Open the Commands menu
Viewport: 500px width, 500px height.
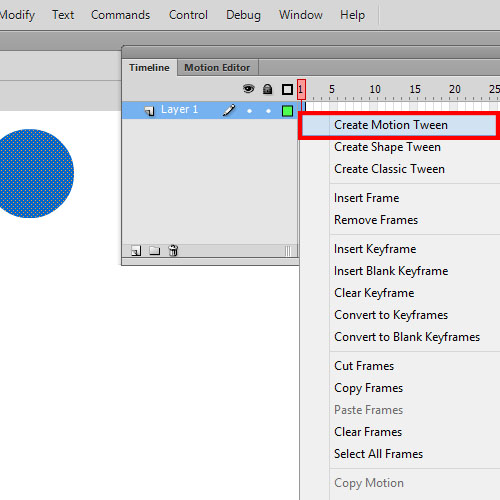pyautogui.click(x=120, y=15)
